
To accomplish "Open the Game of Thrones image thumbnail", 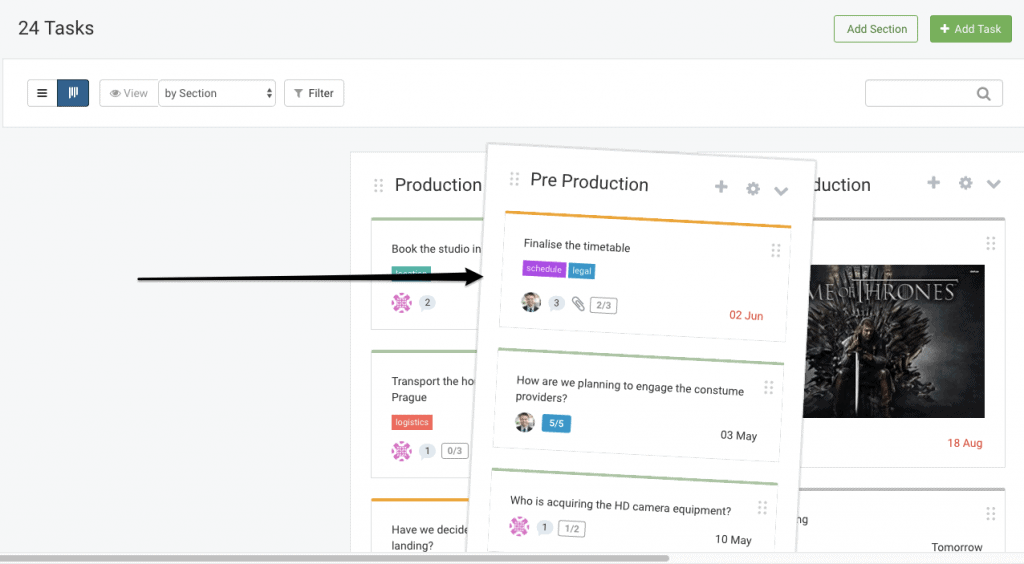I will [x=895, y=341].
